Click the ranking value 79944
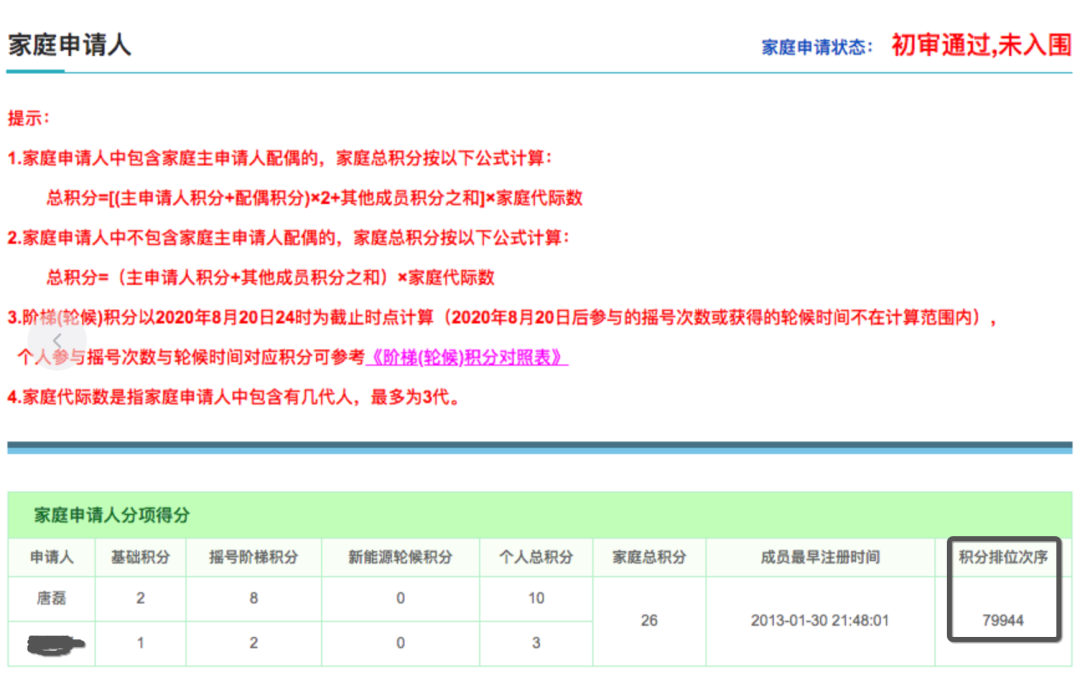The height and width of the screenshot is (678, 1080). 1003,620
